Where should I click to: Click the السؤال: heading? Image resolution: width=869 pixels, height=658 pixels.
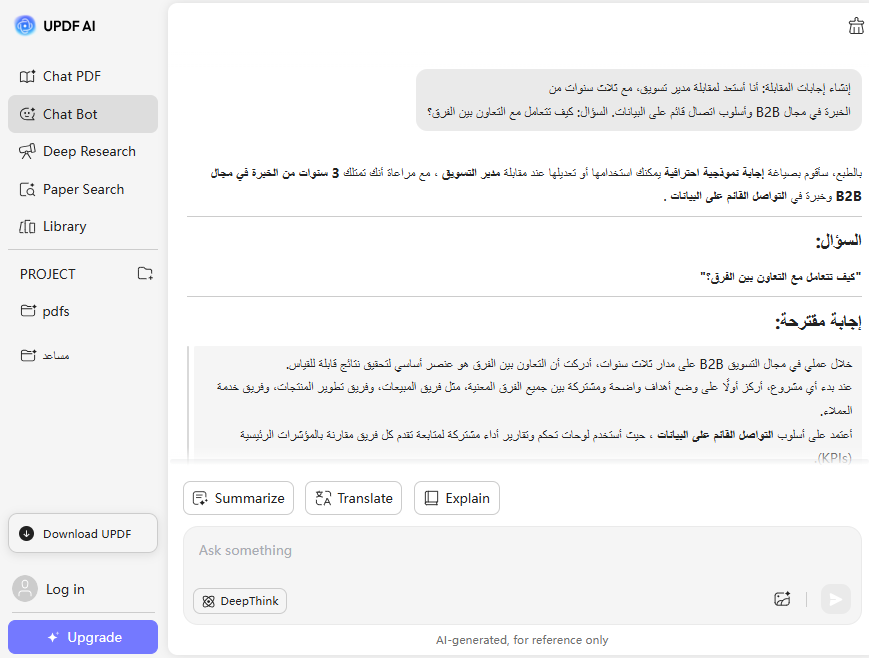click(x=838, y=241)
